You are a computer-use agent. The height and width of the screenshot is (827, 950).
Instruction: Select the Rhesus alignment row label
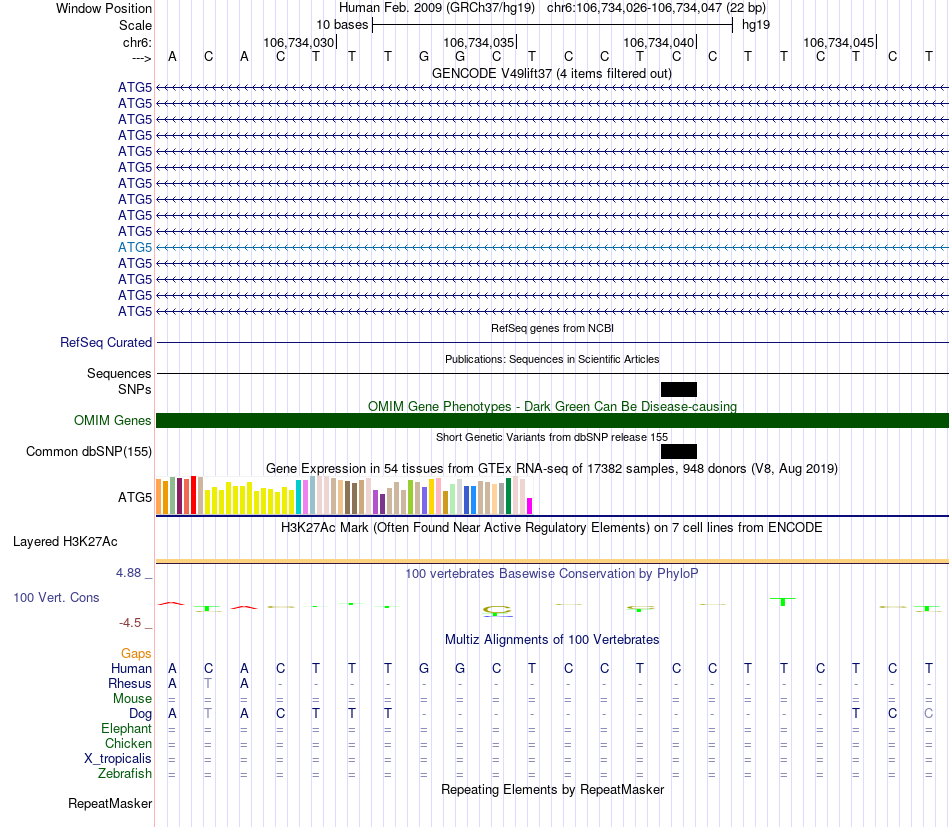(x=130, y=683)
